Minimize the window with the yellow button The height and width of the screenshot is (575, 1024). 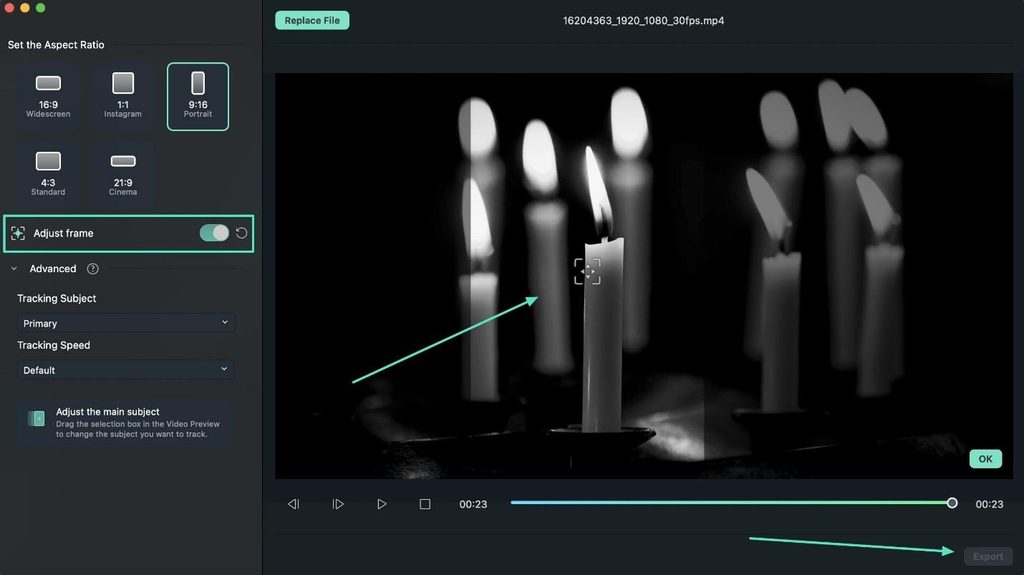tap(25, 8)
